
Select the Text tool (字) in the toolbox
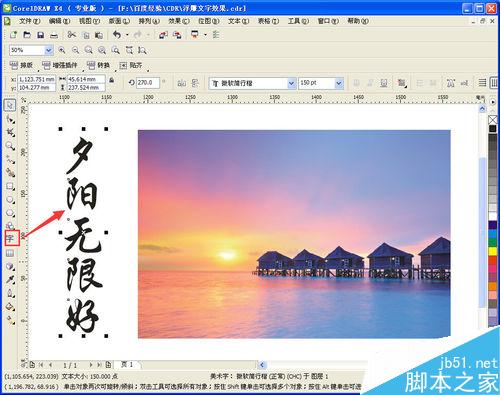pos(10,239)
